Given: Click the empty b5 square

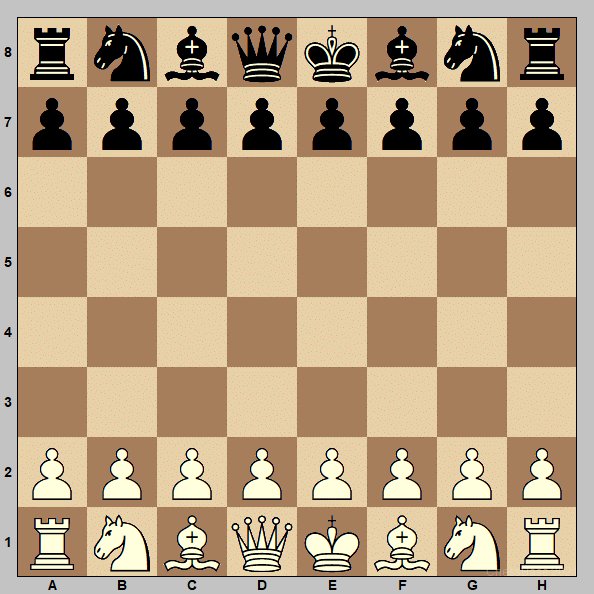Looking at the screenshot, I should [122, 263].
